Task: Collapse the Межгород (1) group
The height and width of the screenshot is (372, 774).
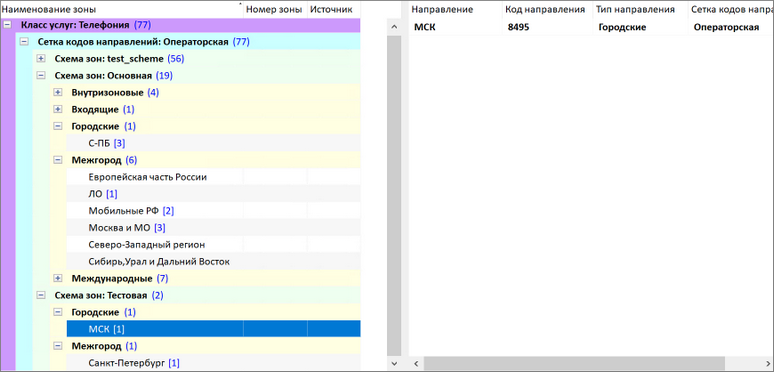Action: (x=58, y=346)
